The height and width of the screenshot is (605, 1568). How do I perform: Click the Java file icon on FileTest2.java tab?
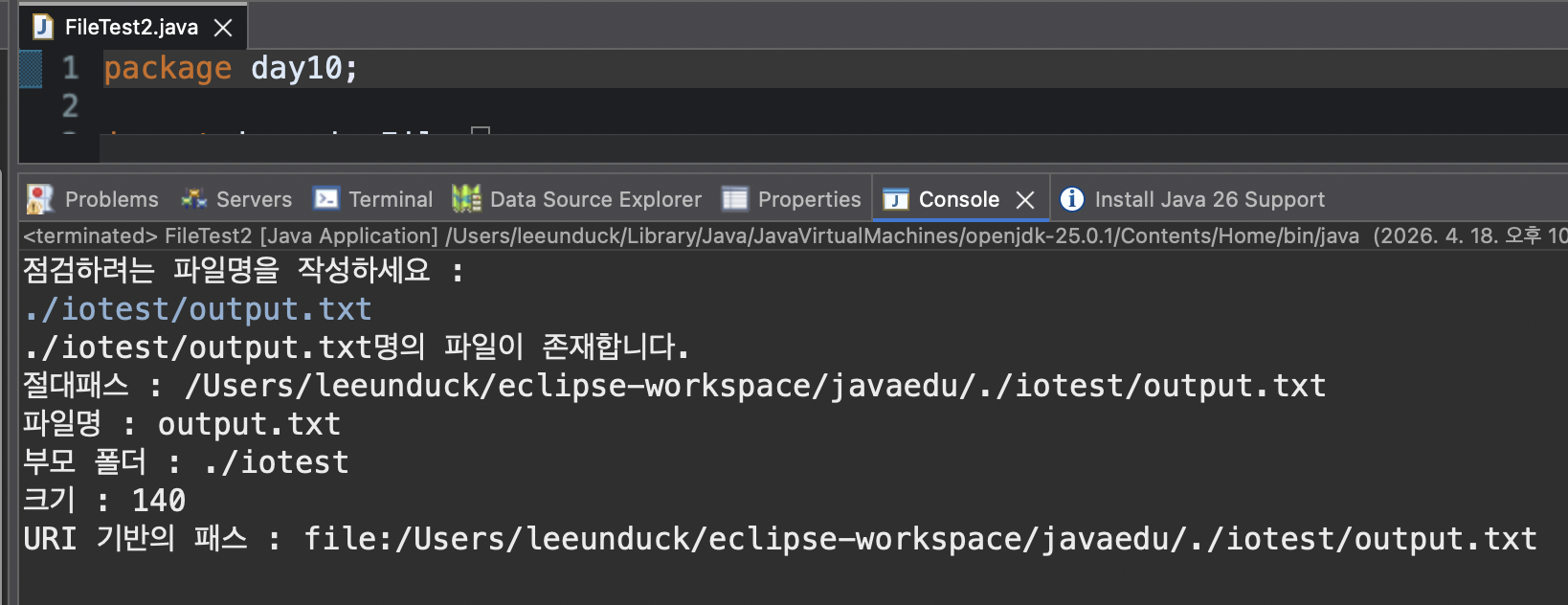43,27
